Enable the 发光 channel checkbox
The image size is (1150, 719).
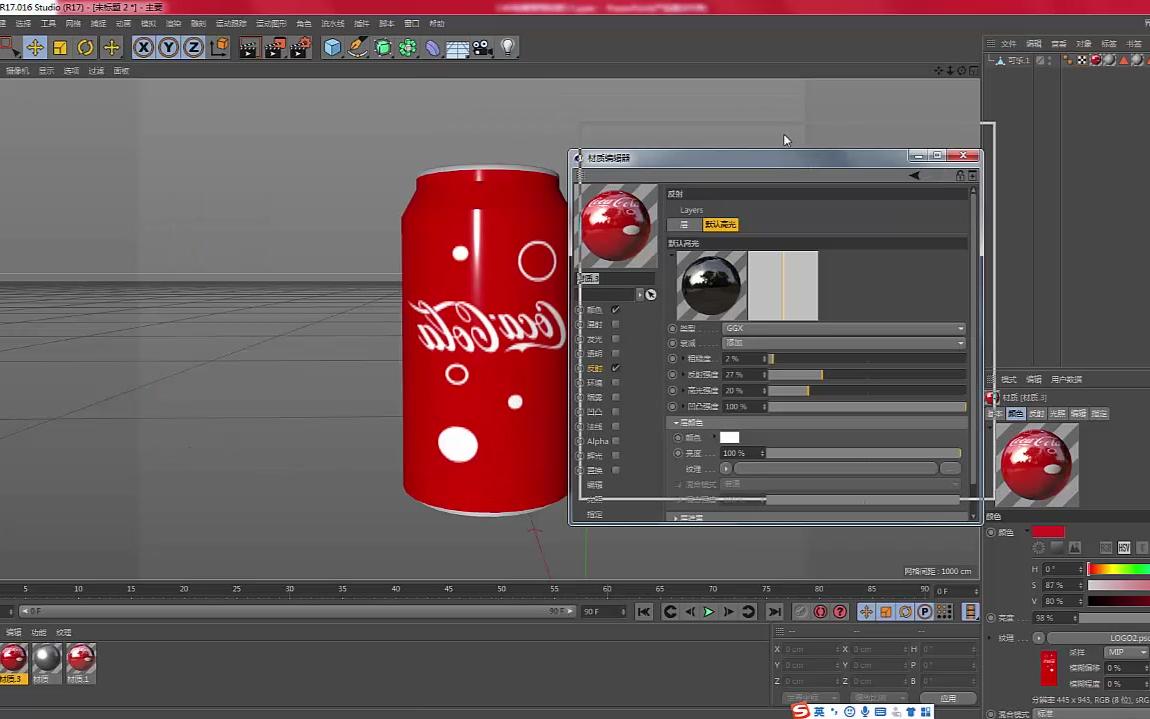tap(615, 339)
